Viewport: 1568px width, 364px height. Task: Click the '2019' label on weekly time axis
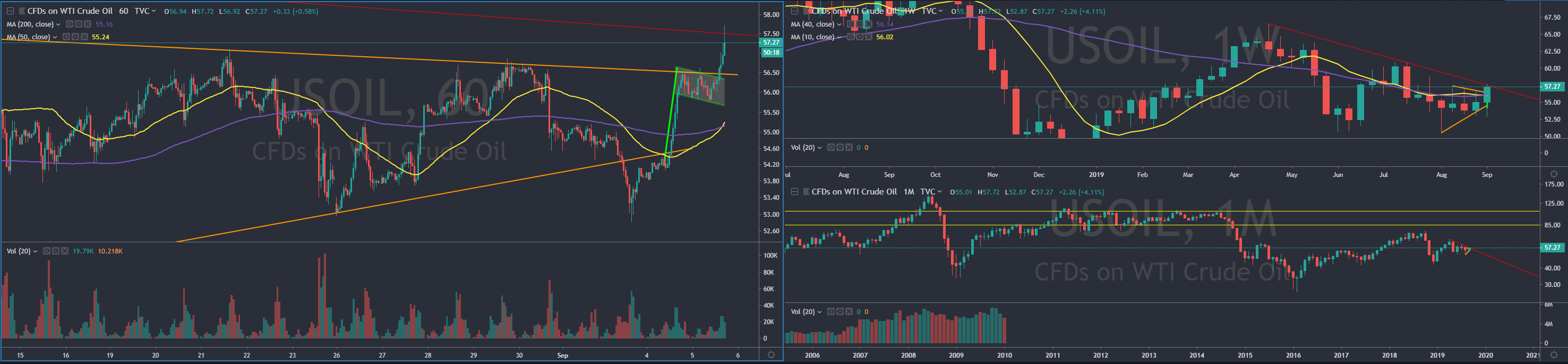[x=1096, y=175]
